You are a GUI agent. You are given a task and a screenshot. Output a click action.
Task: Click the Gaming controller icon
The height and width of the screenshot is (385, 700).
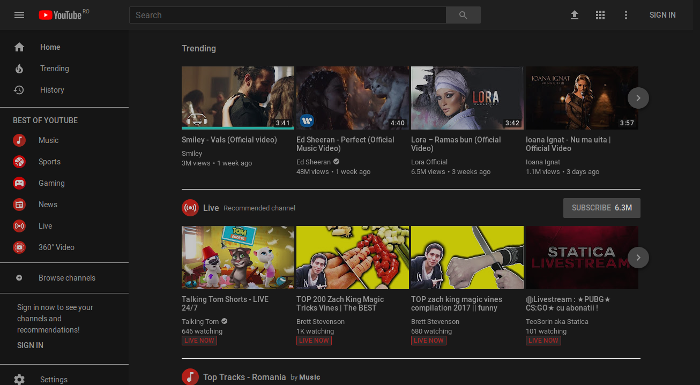pyautogui.click(x=19, y=183)
